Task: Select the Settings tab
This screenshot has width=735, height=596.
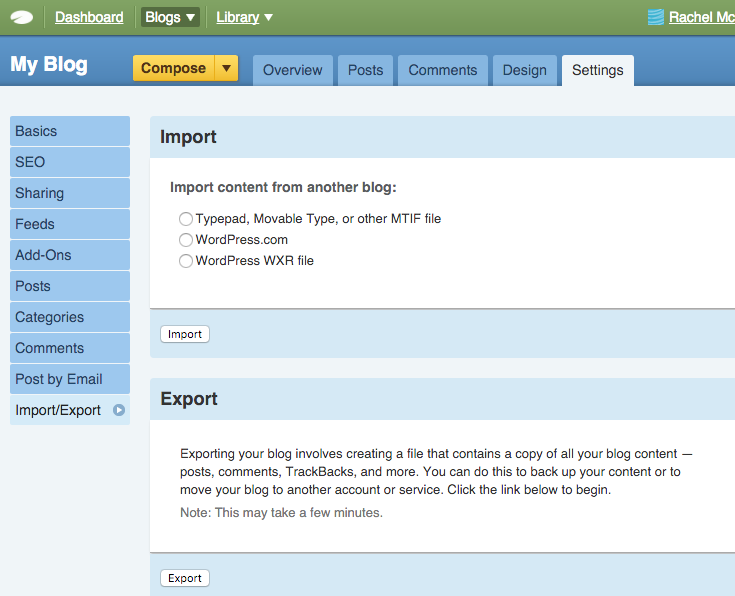Action: point(598,70)
